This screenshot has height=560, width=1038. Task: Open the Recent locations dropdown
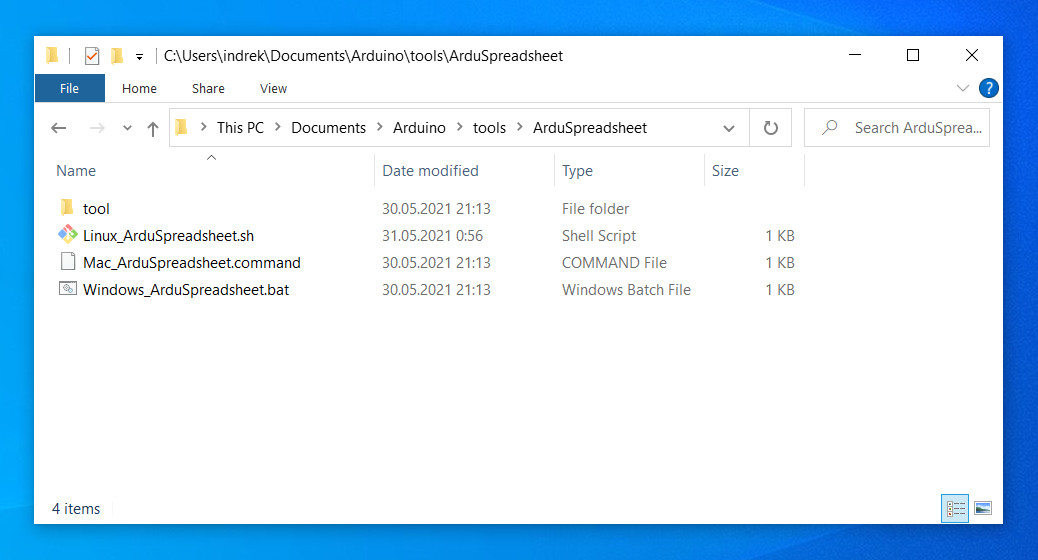tap(127, 128)
